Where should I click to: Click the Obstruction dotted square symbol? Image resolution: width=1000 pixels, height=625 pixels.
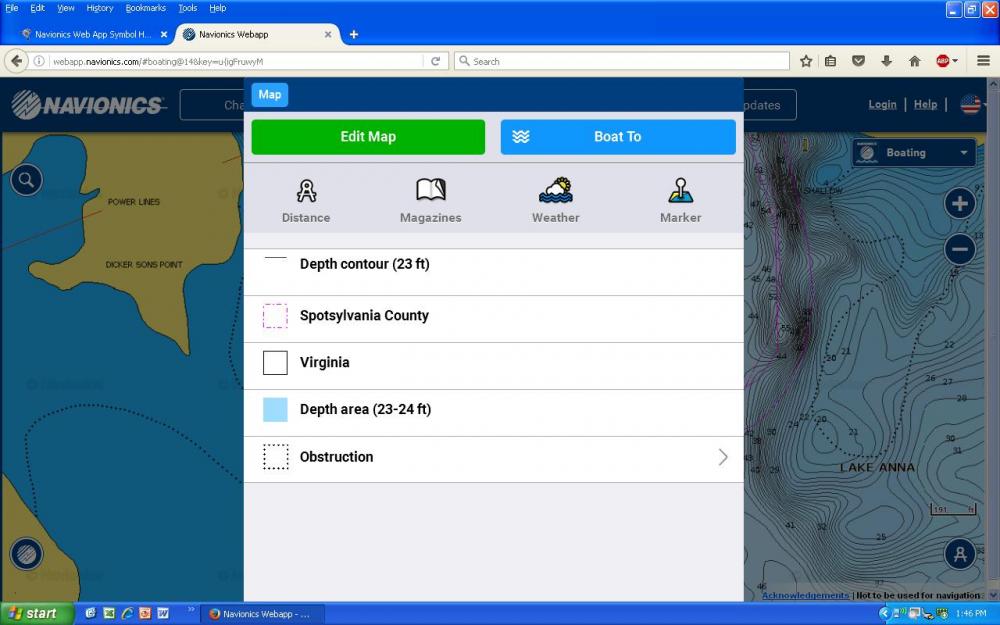pyautogui.click(x=276, y=457)
